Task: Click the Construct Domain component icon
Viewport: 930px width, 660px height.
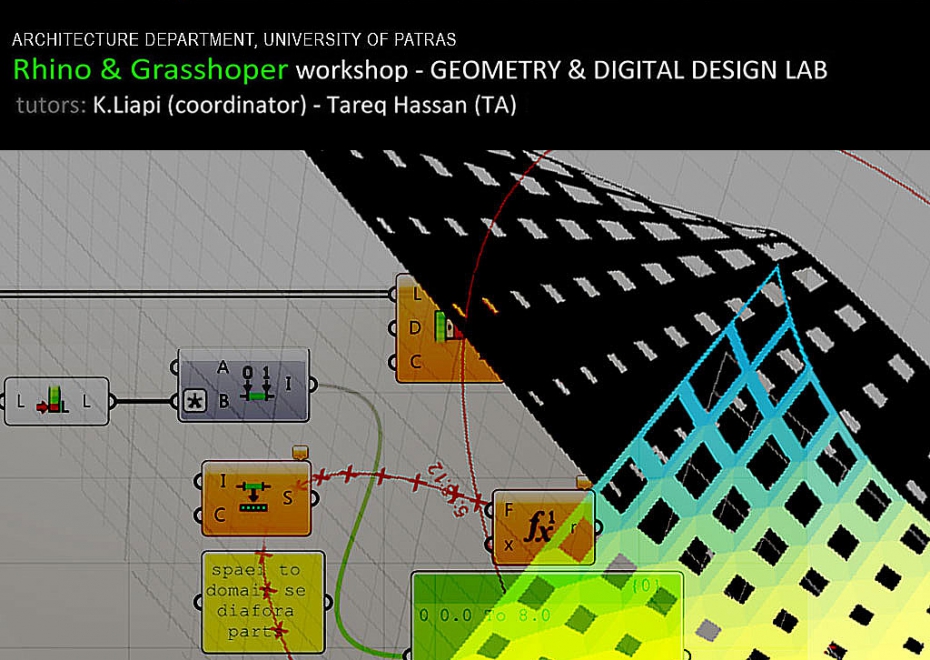Action: tap(257, 384)
